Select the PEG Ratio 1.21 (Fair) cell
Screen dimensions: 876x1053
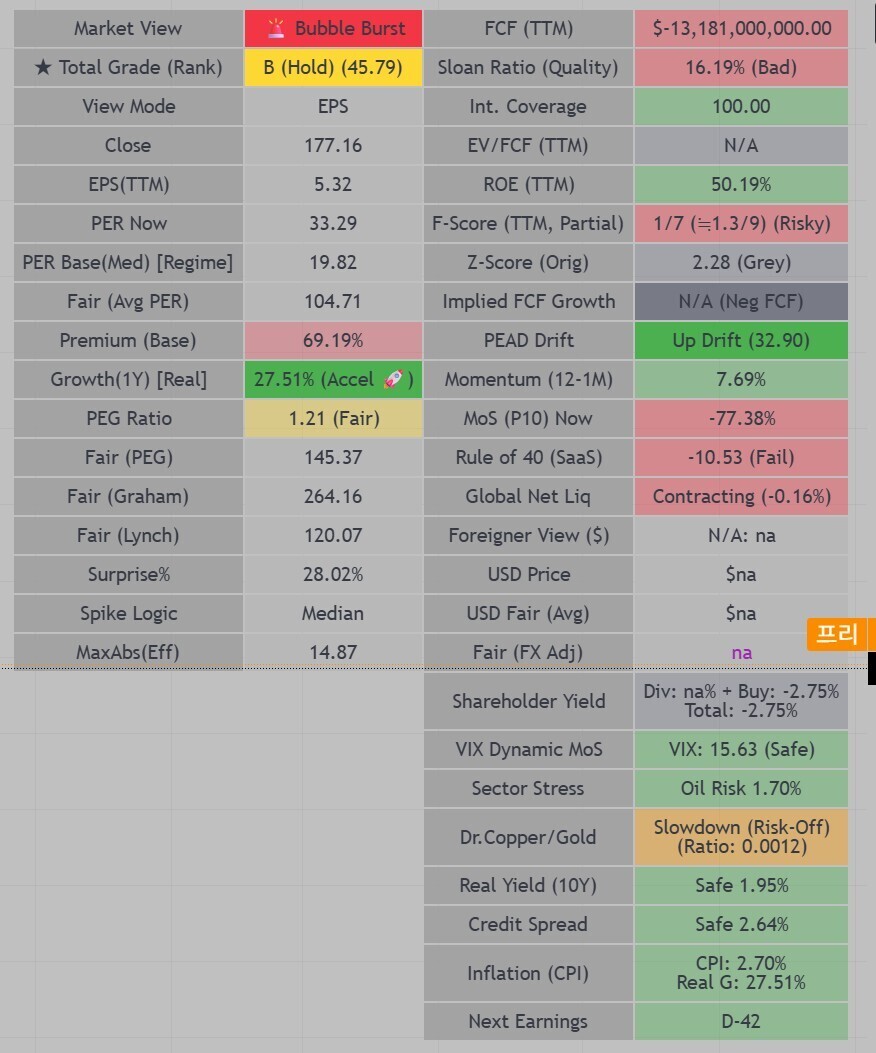coord(333,418)
